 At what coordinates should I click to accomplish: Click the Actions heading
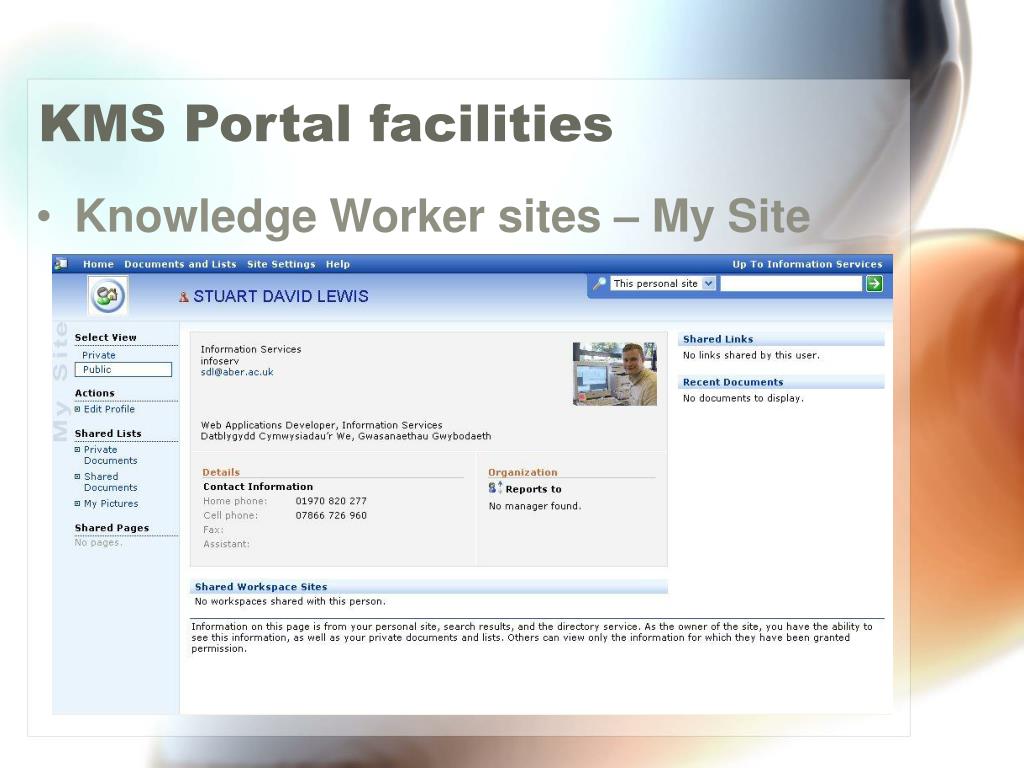tap(95, 393)
